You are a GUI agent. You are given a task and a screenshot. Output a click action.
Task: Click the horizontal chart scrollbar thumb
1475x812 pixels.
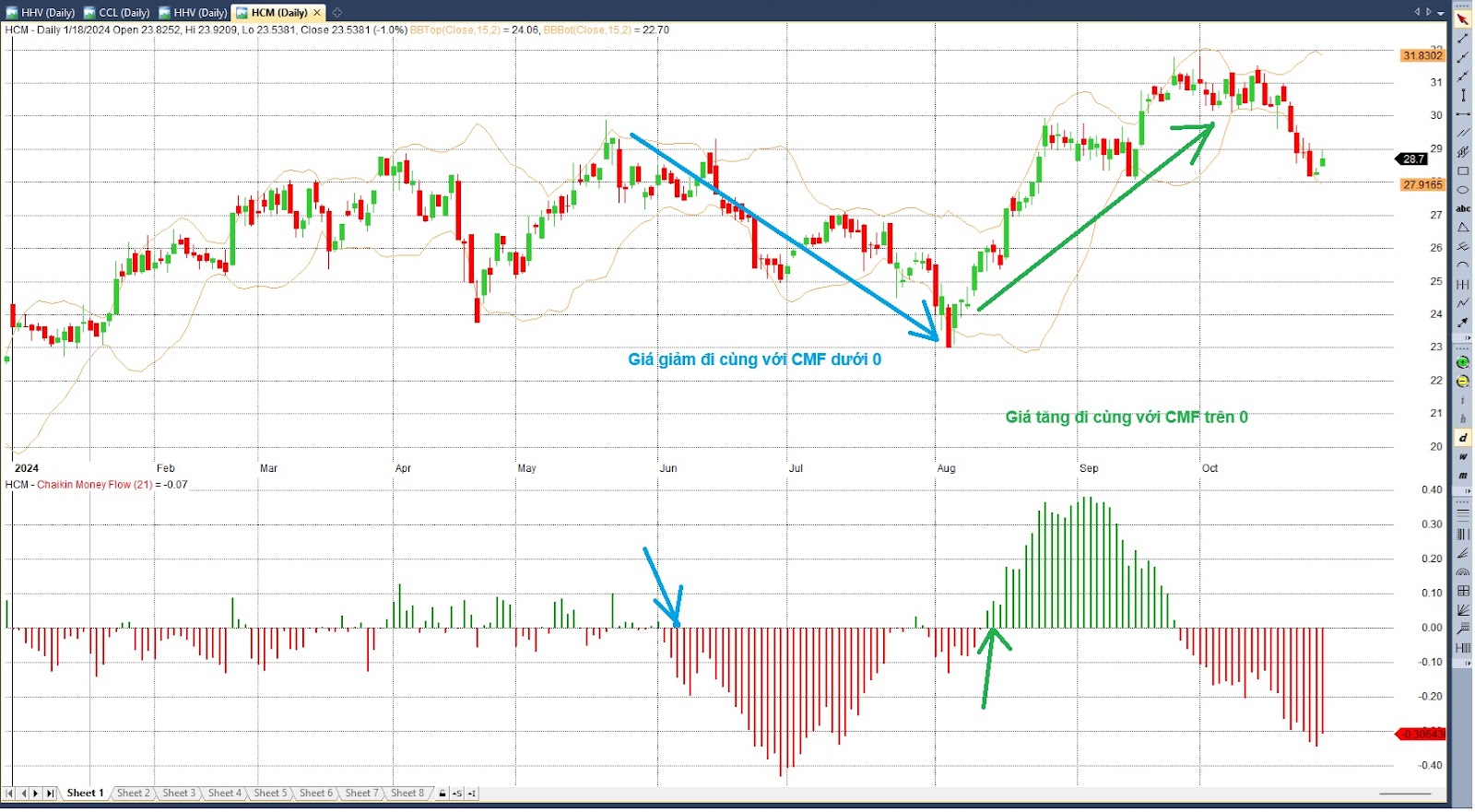[x=1405, y=794]
